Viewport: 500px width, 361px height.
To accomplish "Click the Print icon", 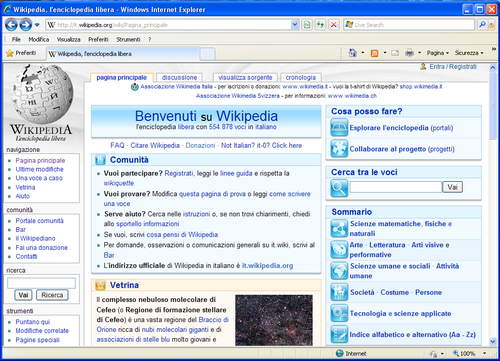I will point(409,53).
